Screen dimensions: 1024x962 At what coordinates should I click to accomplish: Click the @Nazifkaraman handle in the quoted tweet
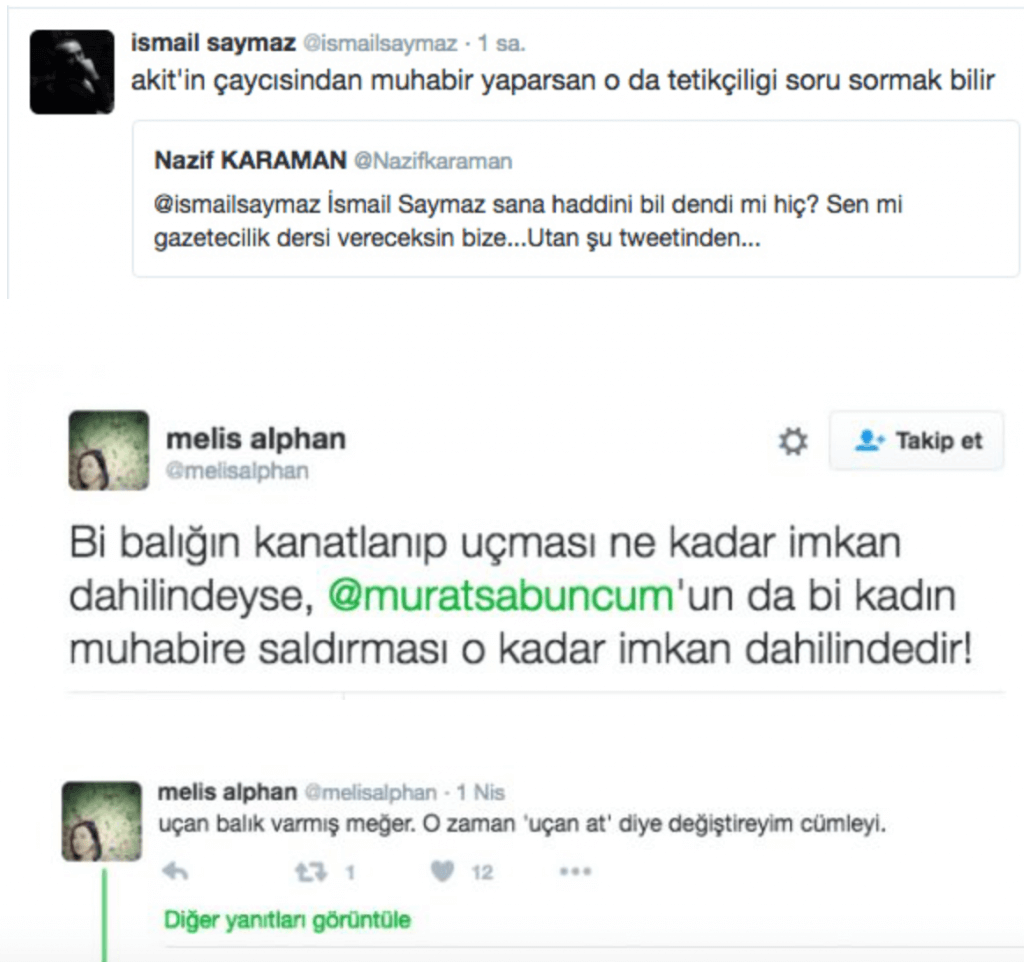433,161
